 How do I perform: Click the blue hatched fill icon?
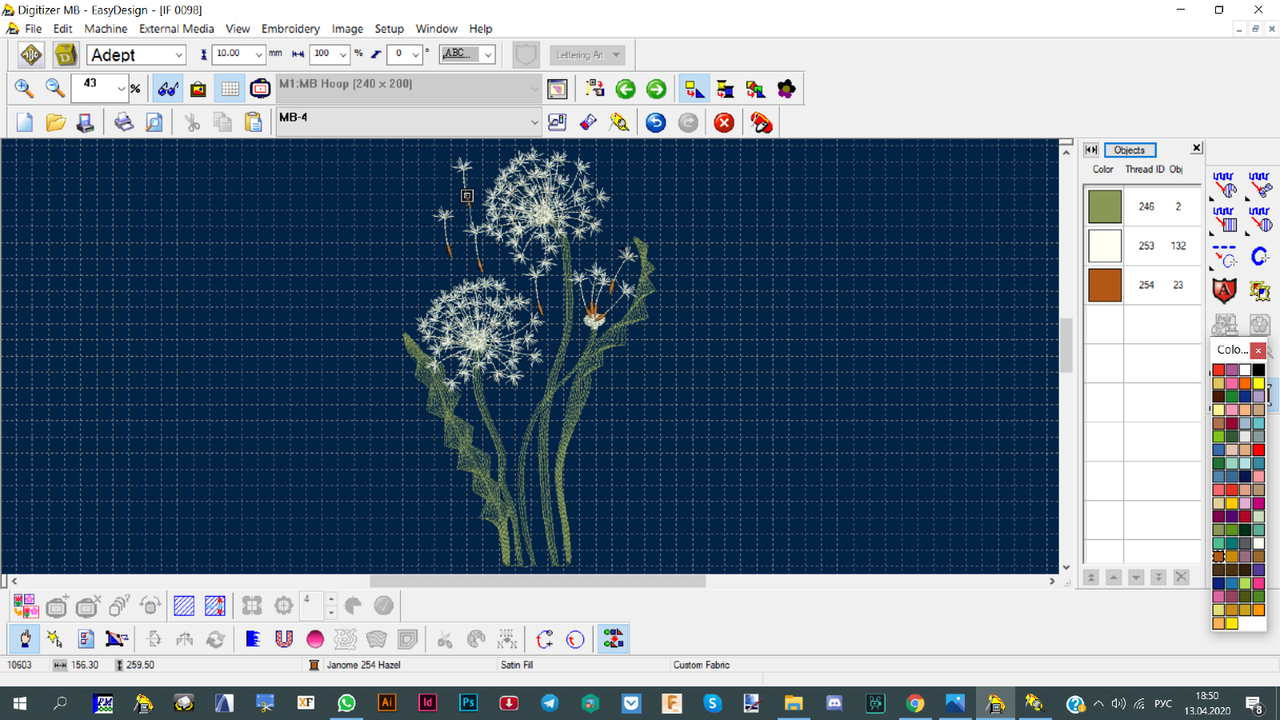click(x=184, y=605)
